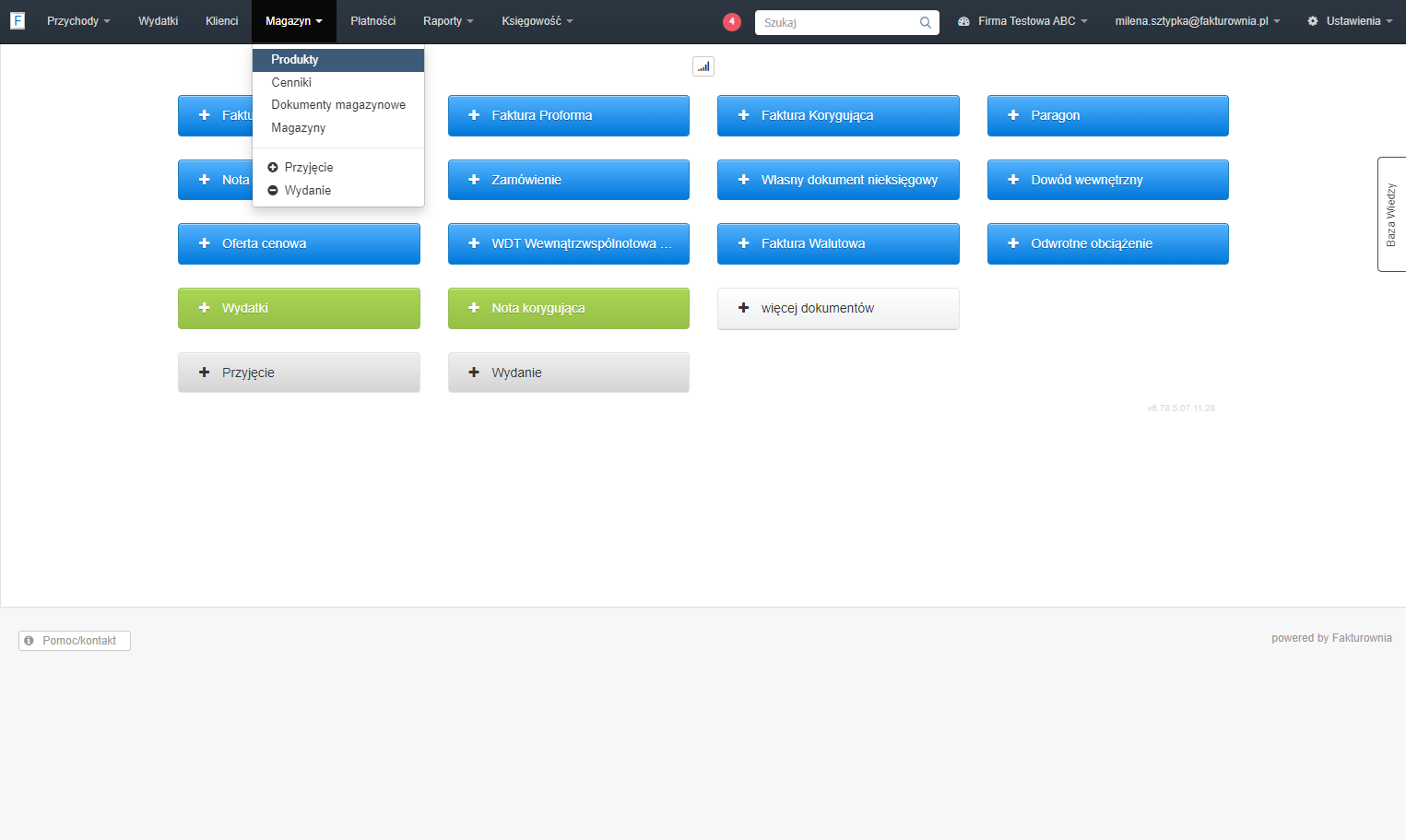Viewport: 1406px width, 840px height.
Task: Navigate to Płatności in the top bar
Action: [x=373, y=21]
